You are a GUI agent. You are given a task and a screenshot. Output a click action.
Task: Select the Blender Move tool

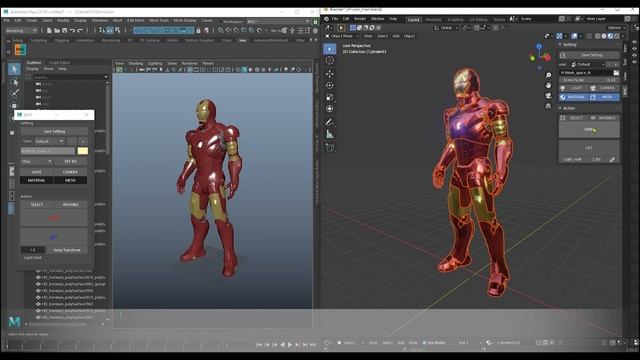point(330,74)
